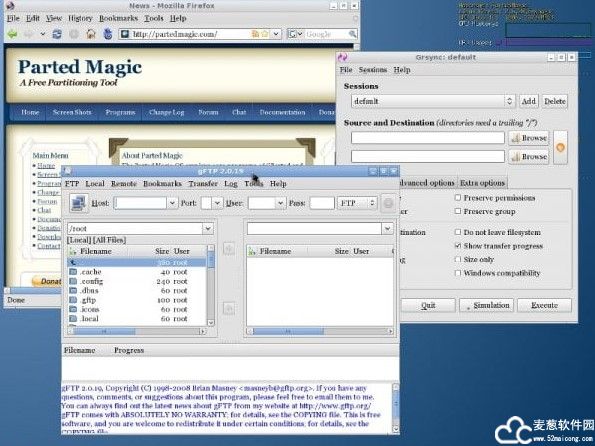The image size is (595, 446).
Task: Click Firefox forward arrow button
Action: tap(29, 34)
